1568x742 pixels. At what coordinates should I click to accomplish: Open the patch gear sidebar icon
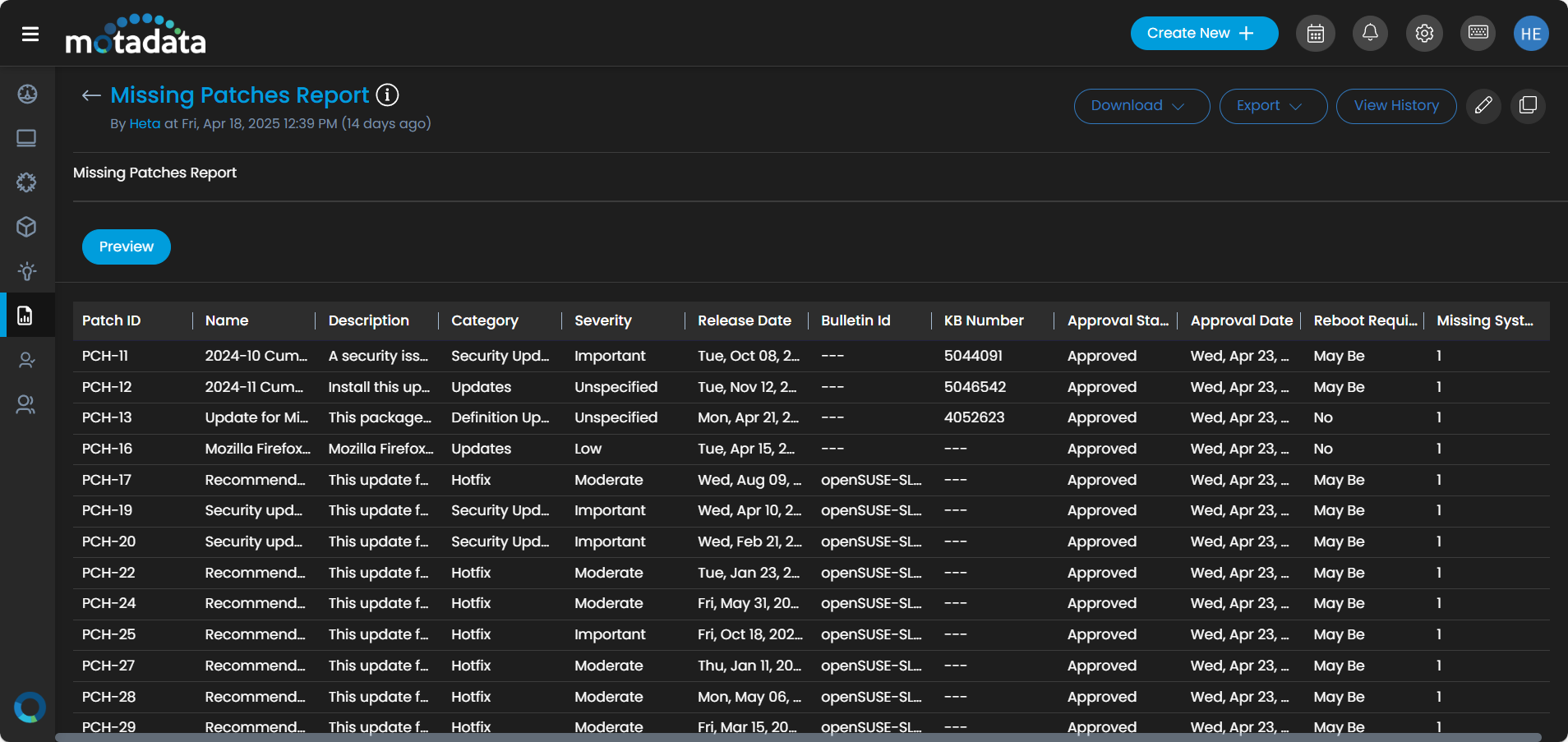(x=27, y=182)
